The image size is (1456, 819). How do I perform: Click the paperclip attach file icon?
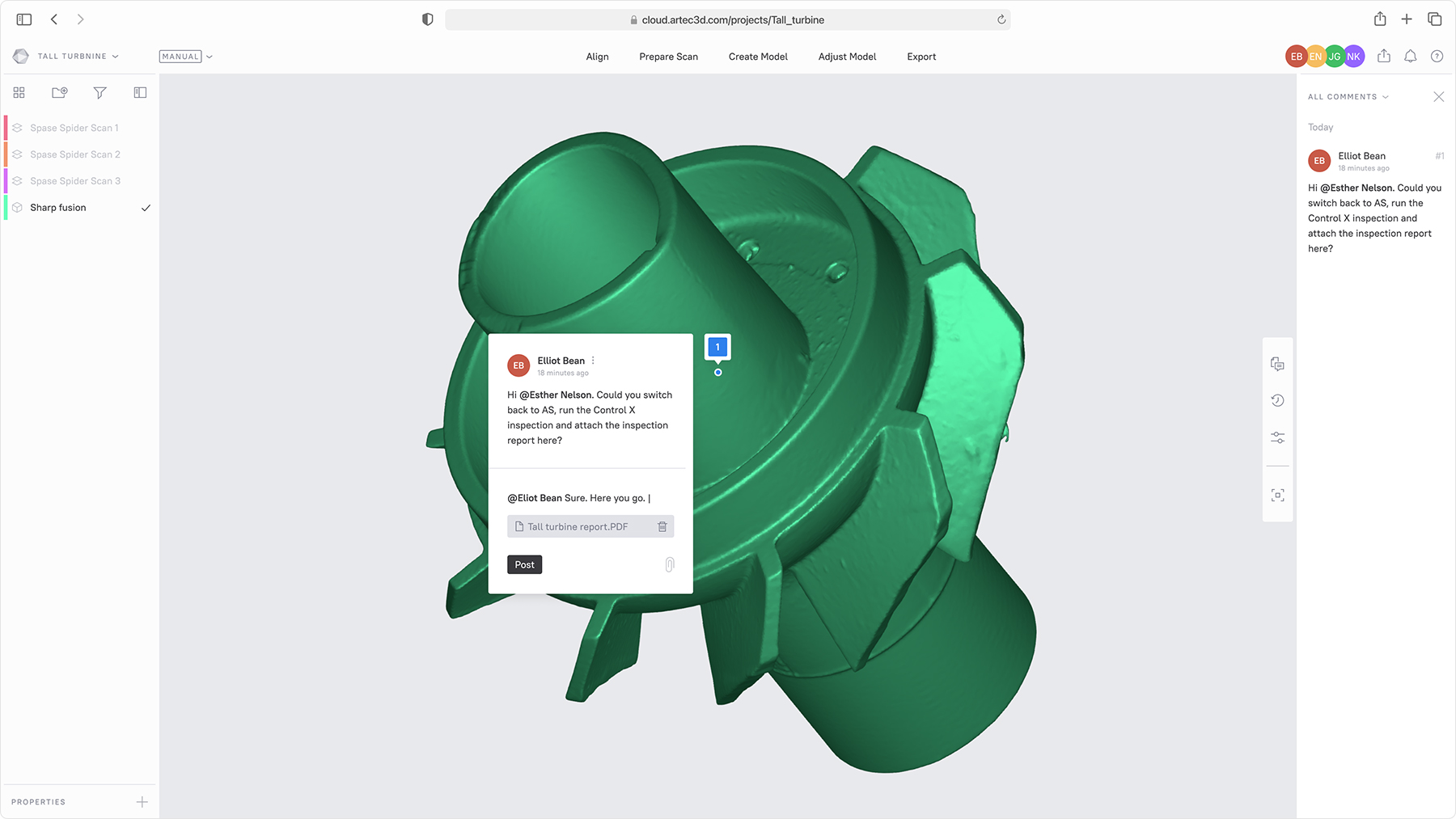click(x=669, y=564)
